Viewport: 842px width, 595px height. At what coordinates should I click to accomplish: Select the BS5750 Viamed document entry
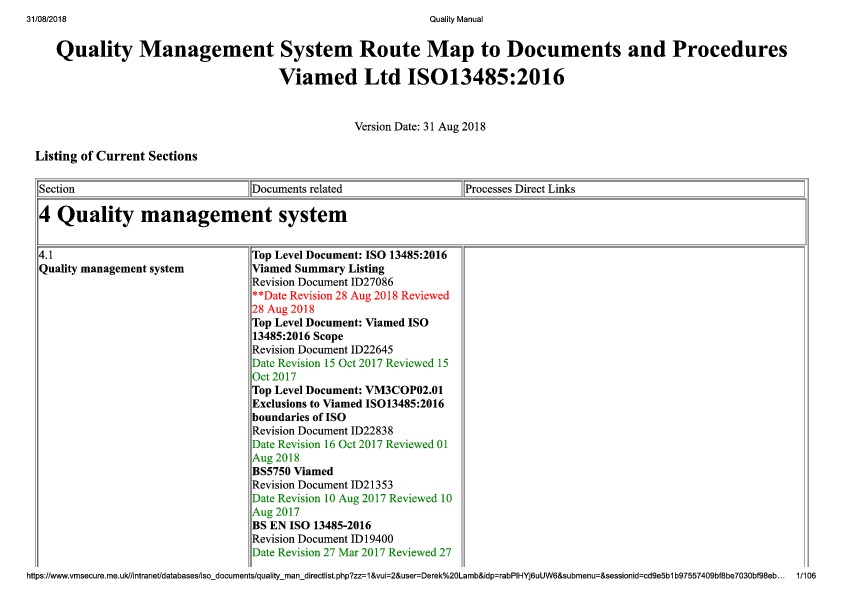(x=292, y=471)
